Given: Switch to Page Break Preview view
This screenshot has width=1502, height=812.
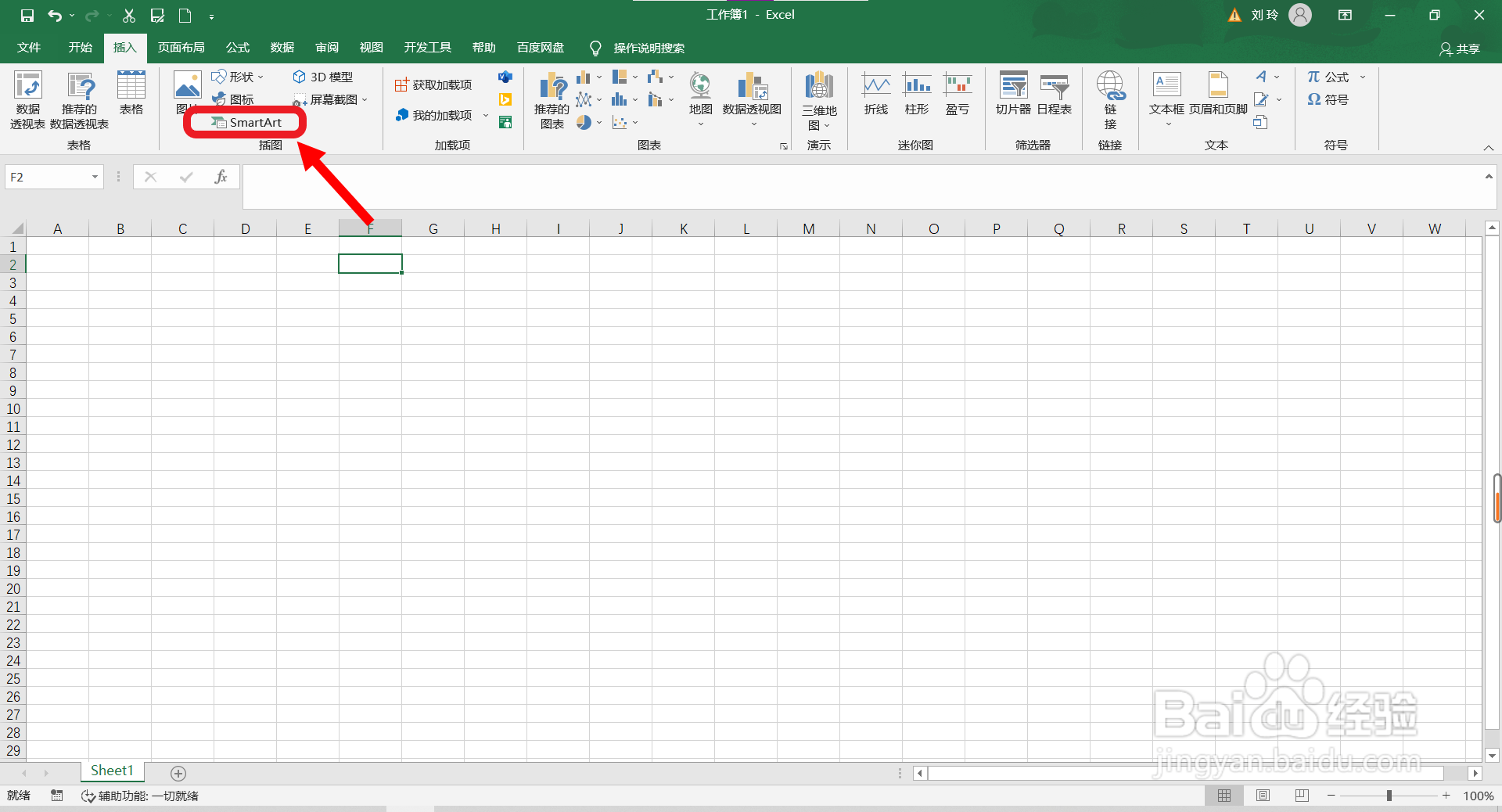Looking at the screenshot, I should (x=1302, y=796).
